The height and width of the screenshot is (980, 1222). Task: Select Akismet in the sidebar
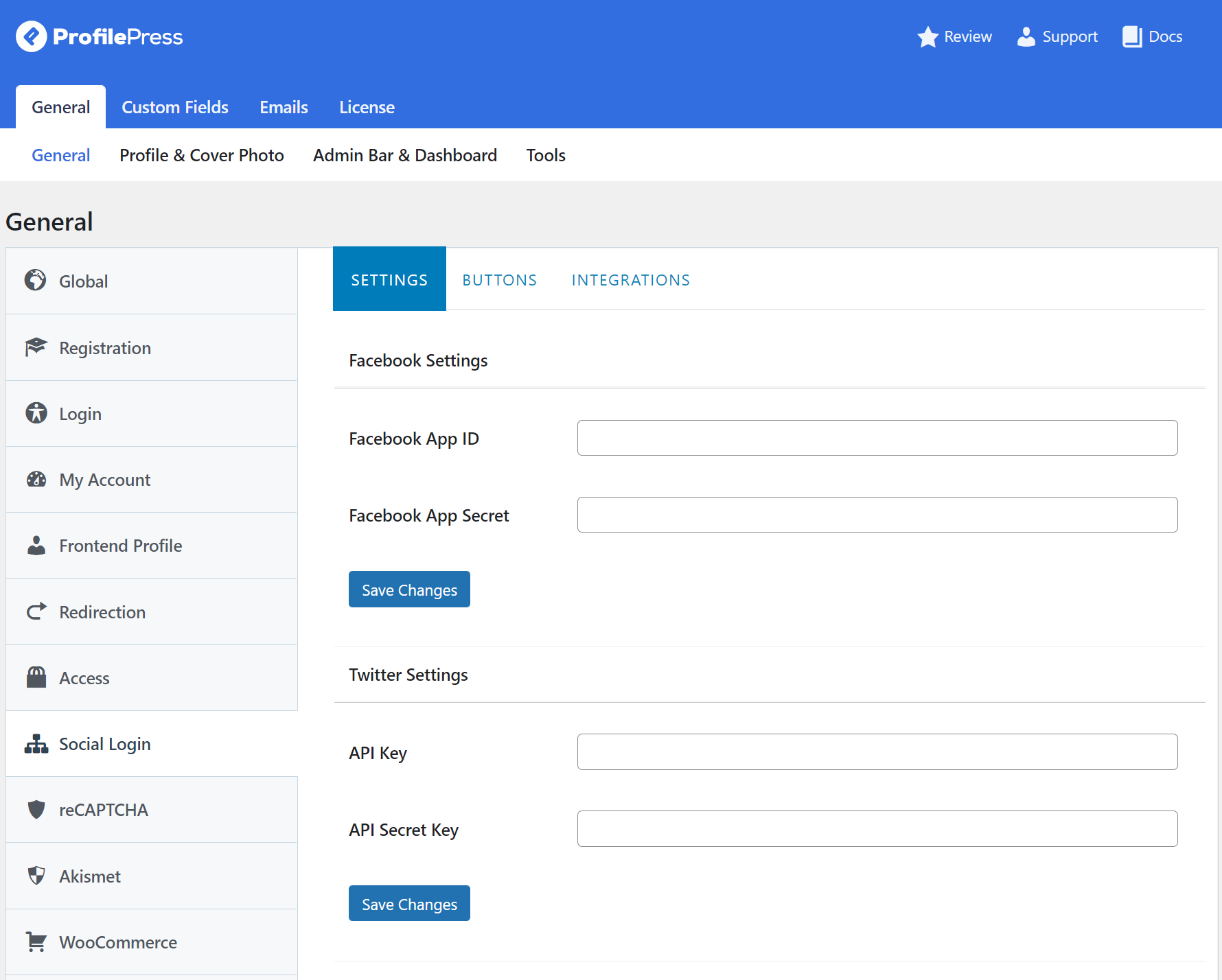(152, 876)
